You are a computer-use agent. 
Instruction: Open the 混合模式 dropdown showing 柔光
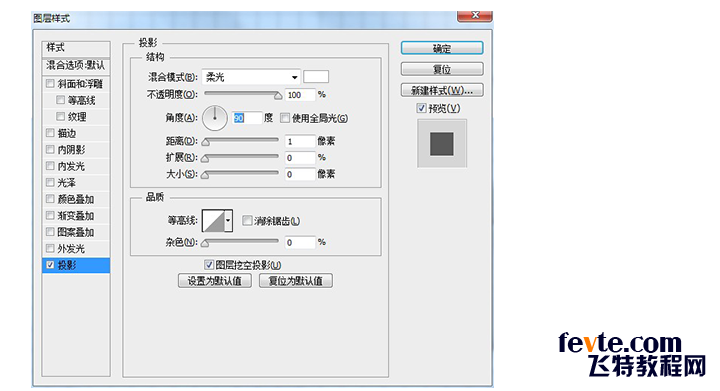point(251,77)
